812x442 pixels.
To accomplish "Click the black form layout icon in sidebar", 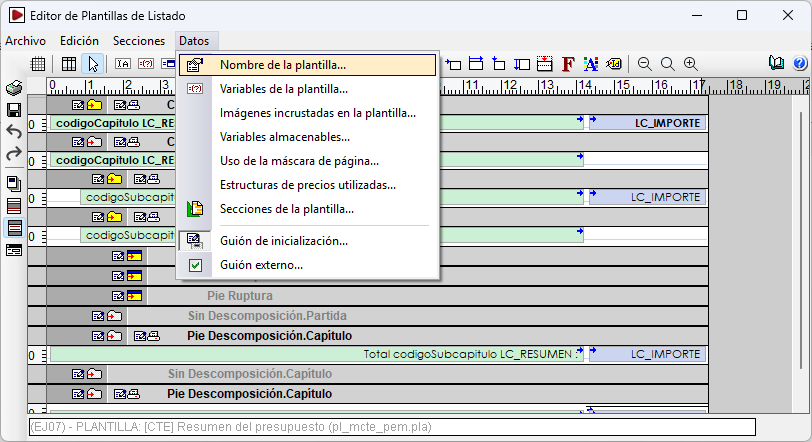I will [14, 251].
